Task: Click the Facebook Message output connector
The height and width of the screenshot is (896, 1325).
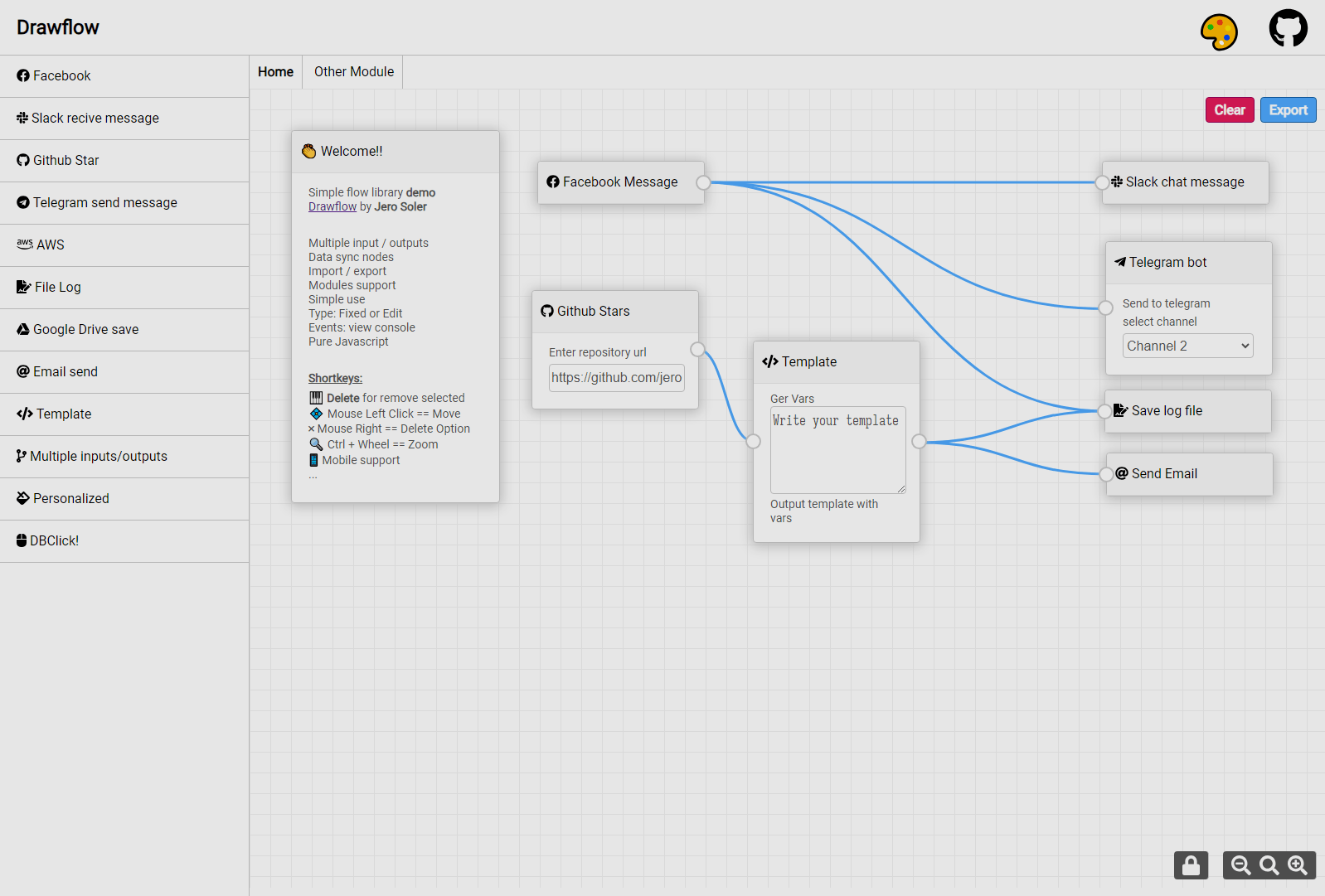Action: (x=703, y=182)
